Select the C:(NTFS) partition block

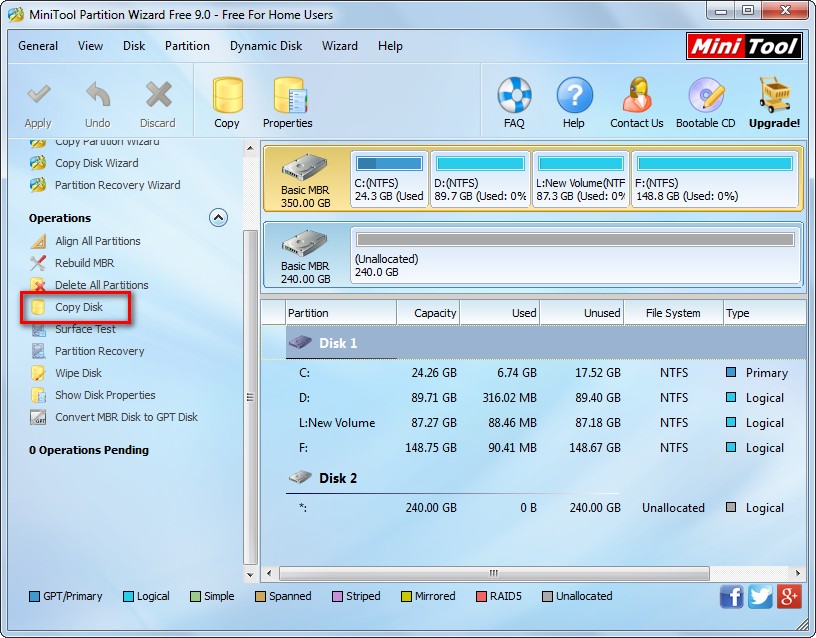[389, 180]
